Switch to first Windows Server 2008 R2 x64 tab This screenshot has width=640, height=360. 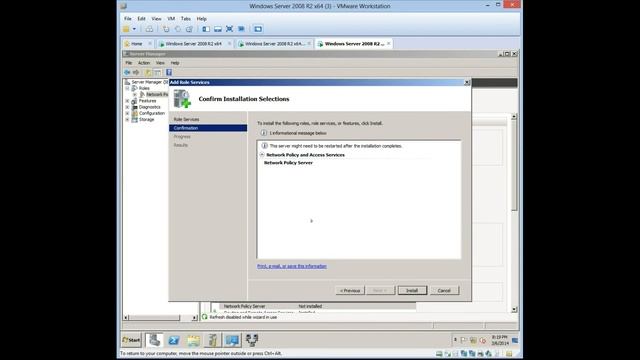click(x=193, y=44)
